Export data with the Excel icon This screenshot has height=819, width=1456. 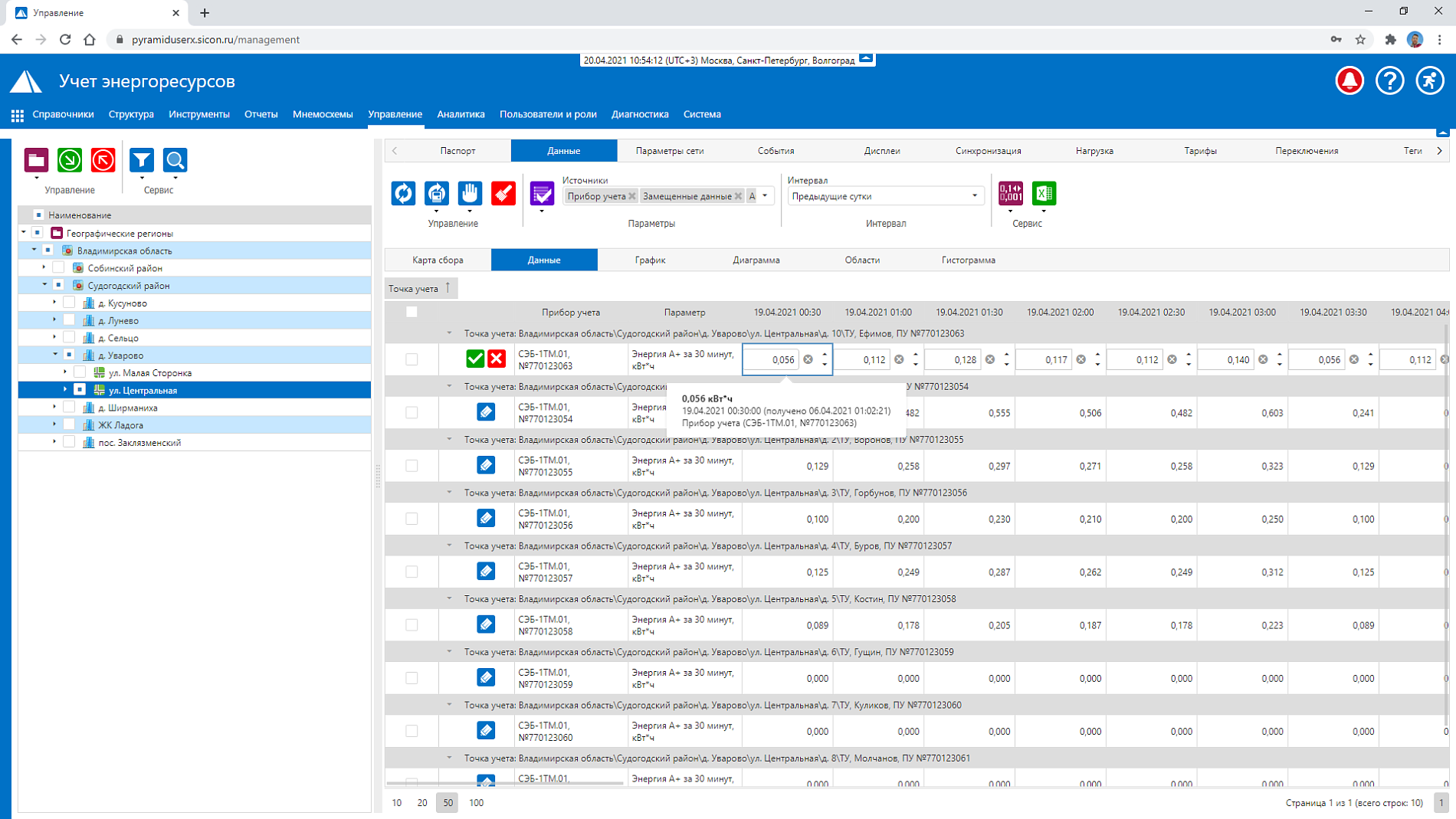(1044, 194)
